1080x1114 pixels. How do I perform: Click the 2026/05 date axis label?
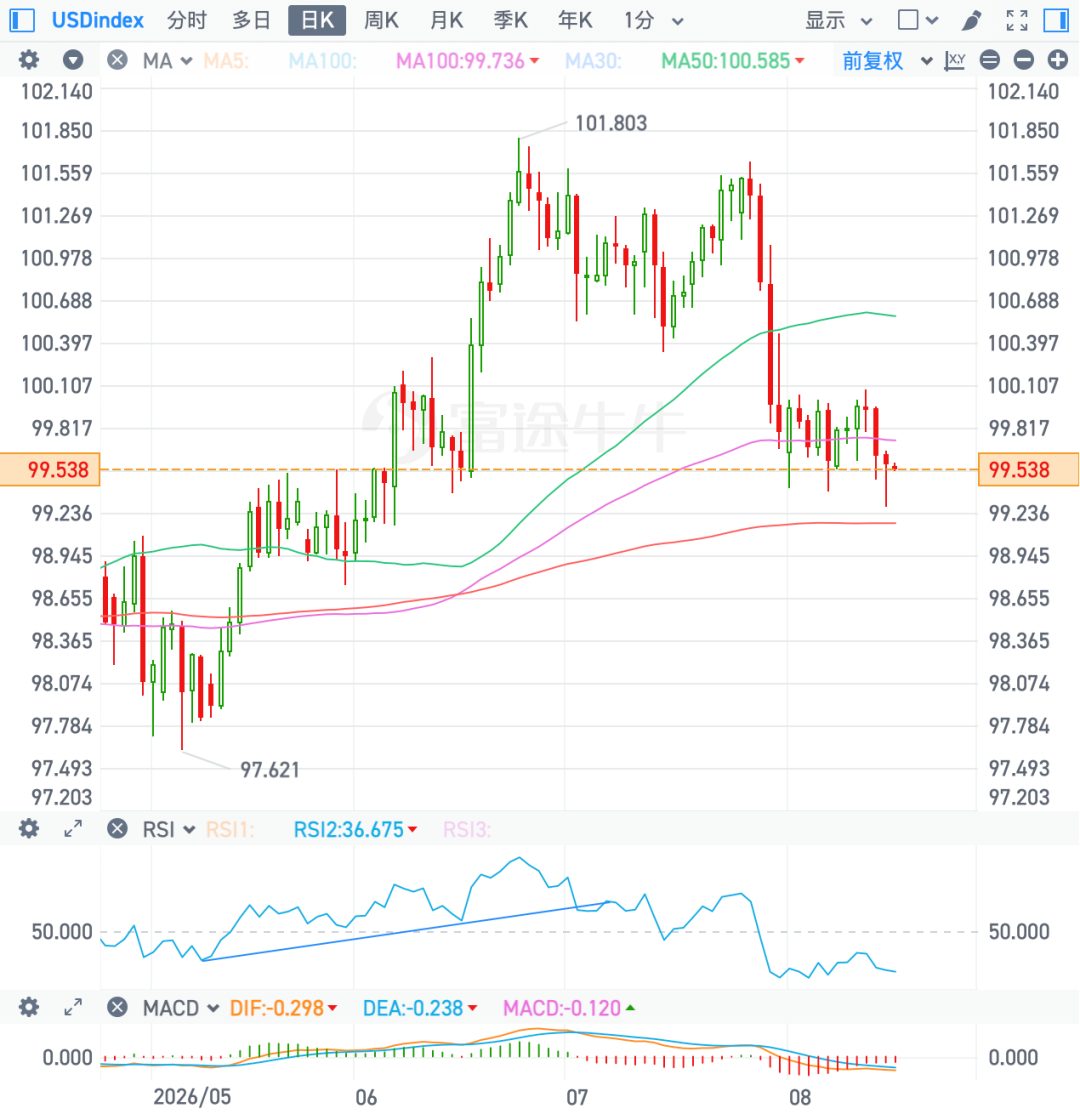coord(192,1097)
